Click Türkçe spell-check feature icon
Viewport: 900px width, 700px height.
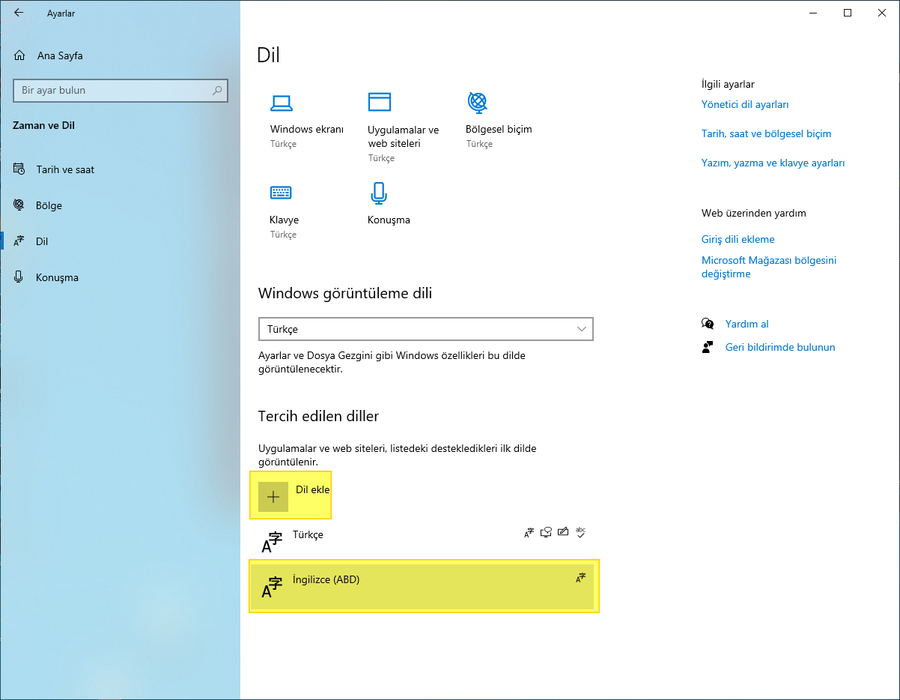pyautogui.click(x=580, y=532)
